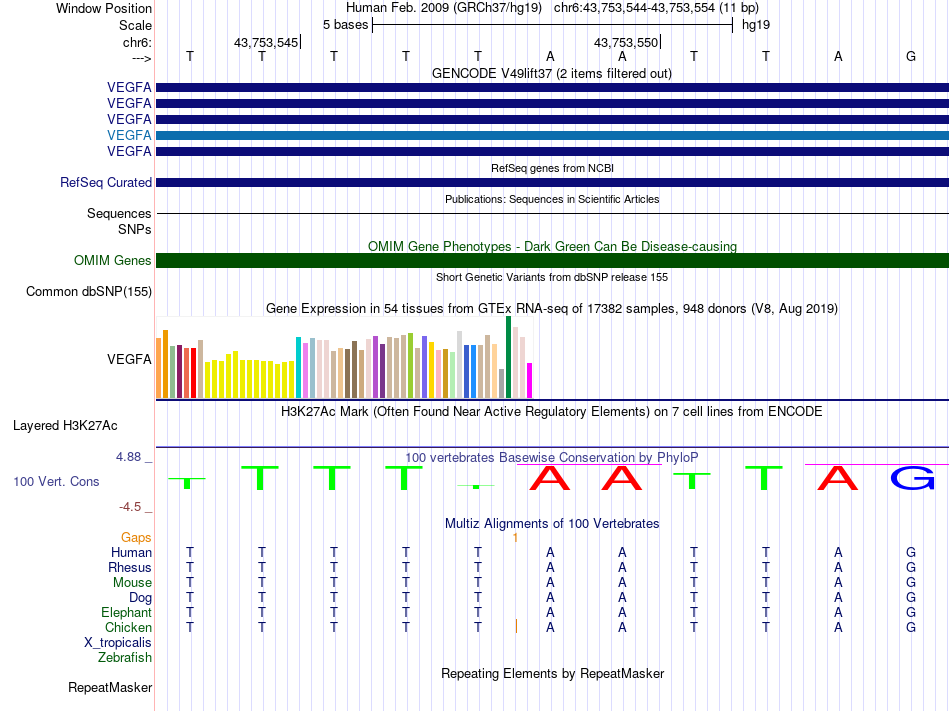The width and height of the screenshot is (950, 711).
Task: Click the Publications: Sequences in Scientific Articles title
Action: tap(552, 199)
